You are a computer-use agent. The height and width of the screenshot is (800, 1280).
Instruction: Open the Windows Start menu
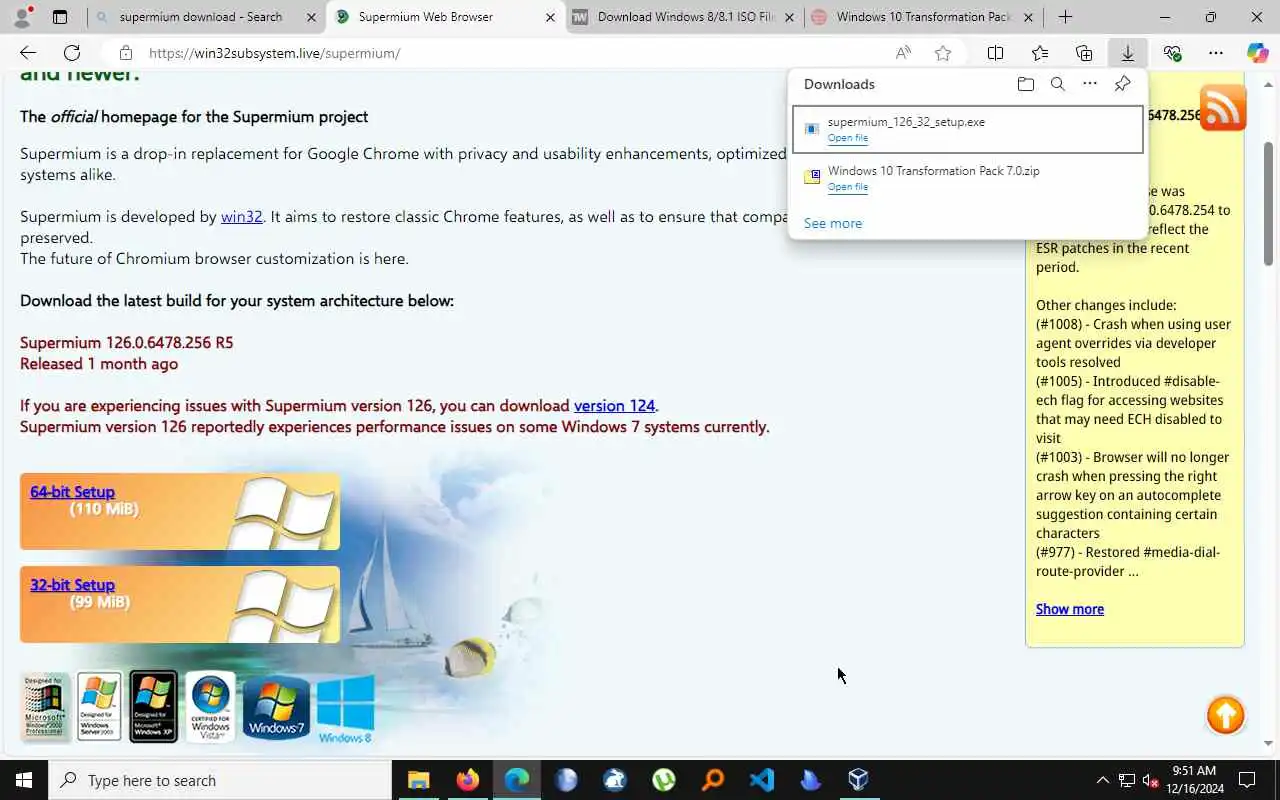point(24,780)
